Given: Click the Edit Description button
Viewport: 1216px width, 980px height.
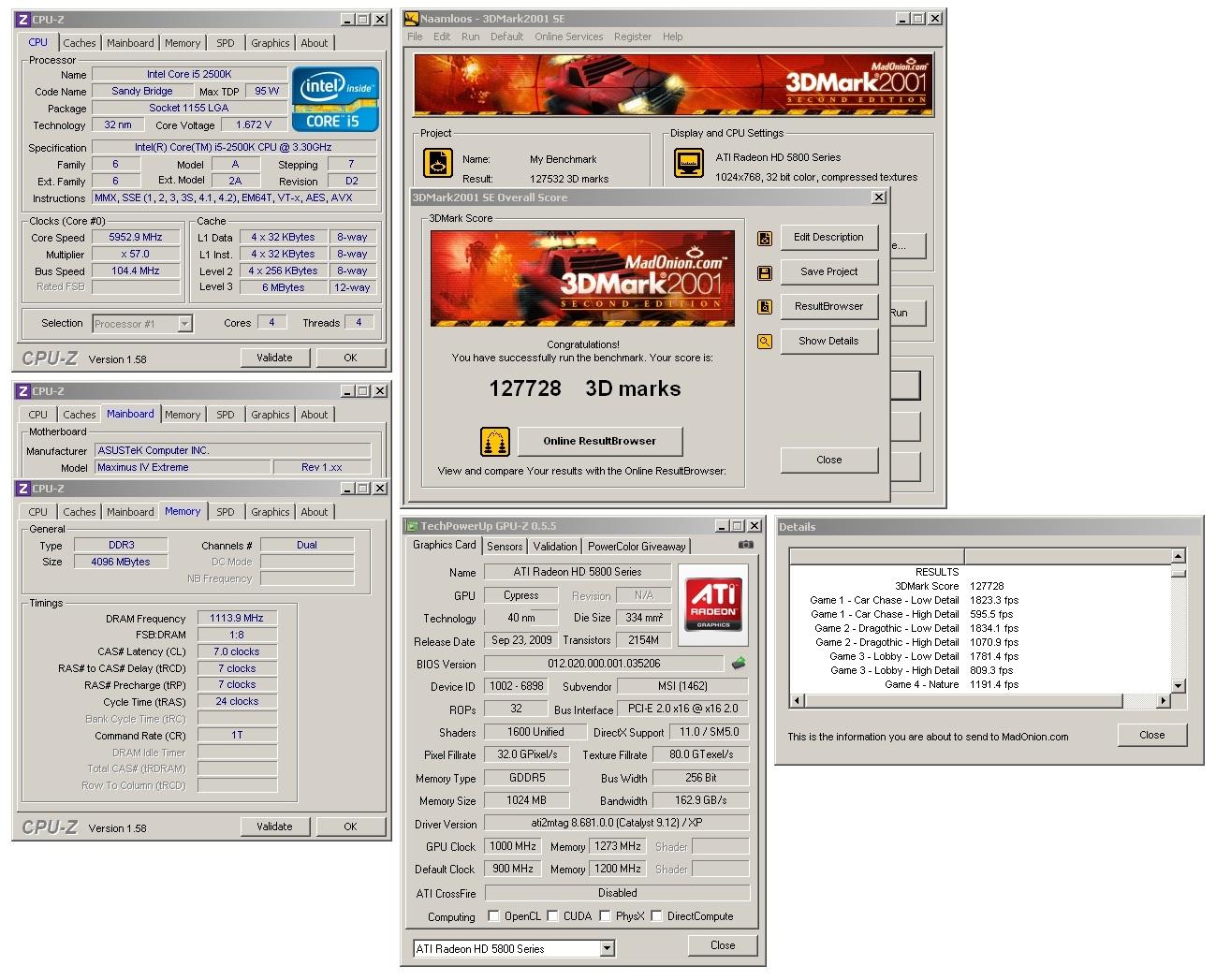Looking at the screenshot, I should [828, 238].
